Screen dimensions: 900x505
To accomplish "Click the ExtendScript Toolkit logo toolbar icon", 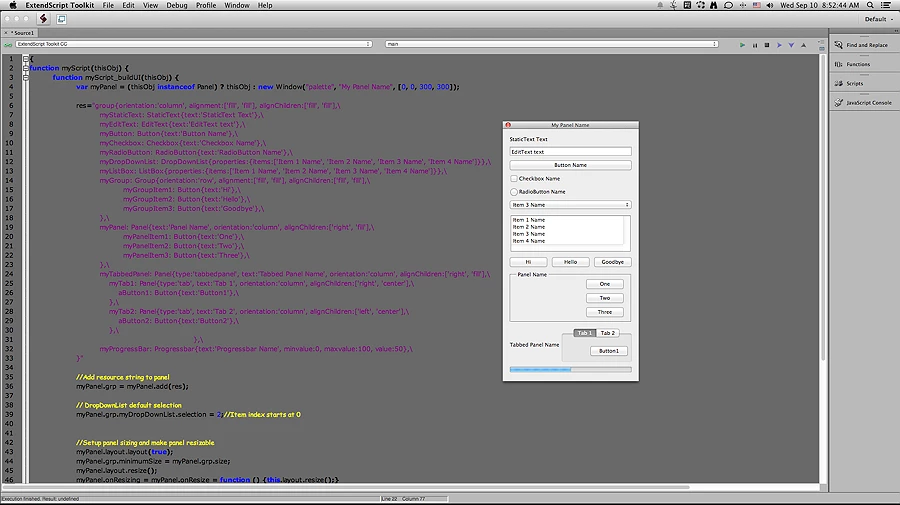I will [43, 19].
